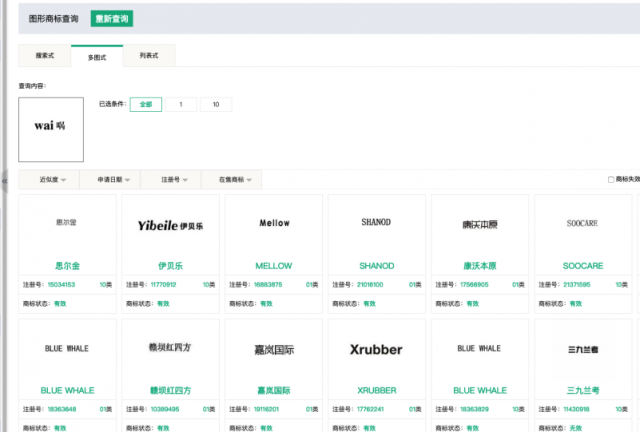Open the 申请日期 sort dropdown
The width and height of the screenshot is (640, 432).
[x=110, y=180]
